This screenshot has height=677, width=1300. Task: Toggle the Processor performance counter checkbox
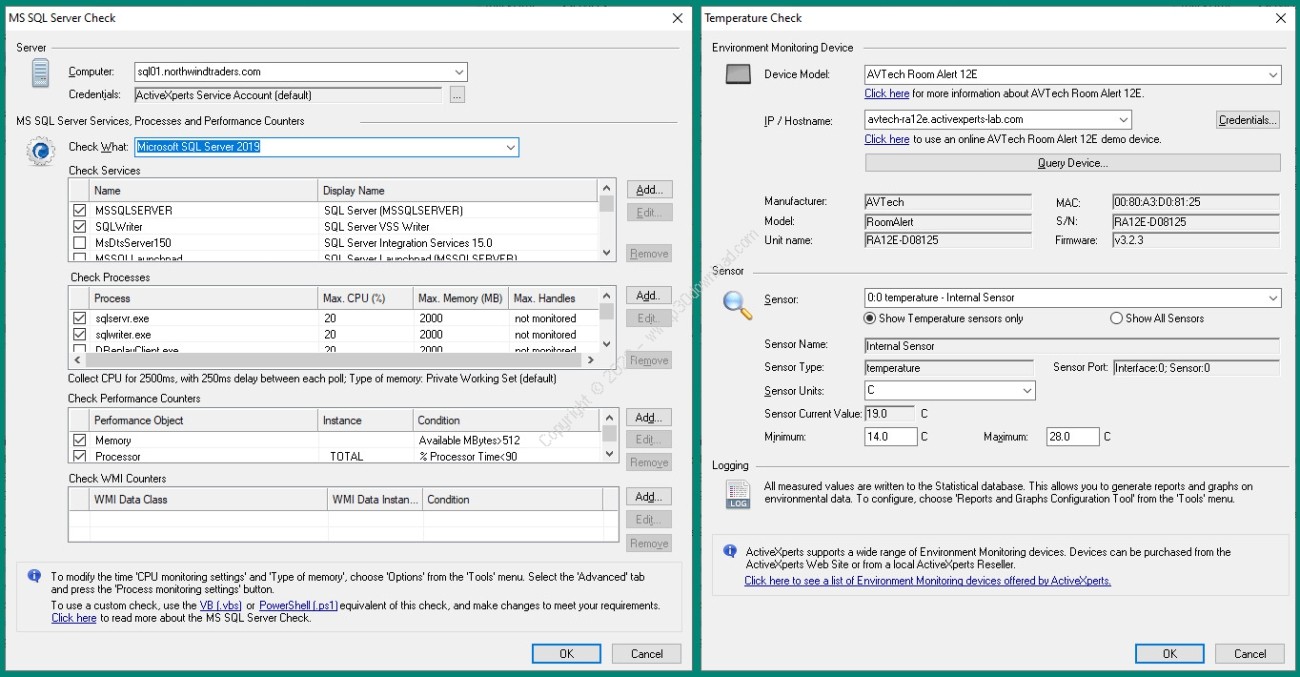(x=79, y=456)
